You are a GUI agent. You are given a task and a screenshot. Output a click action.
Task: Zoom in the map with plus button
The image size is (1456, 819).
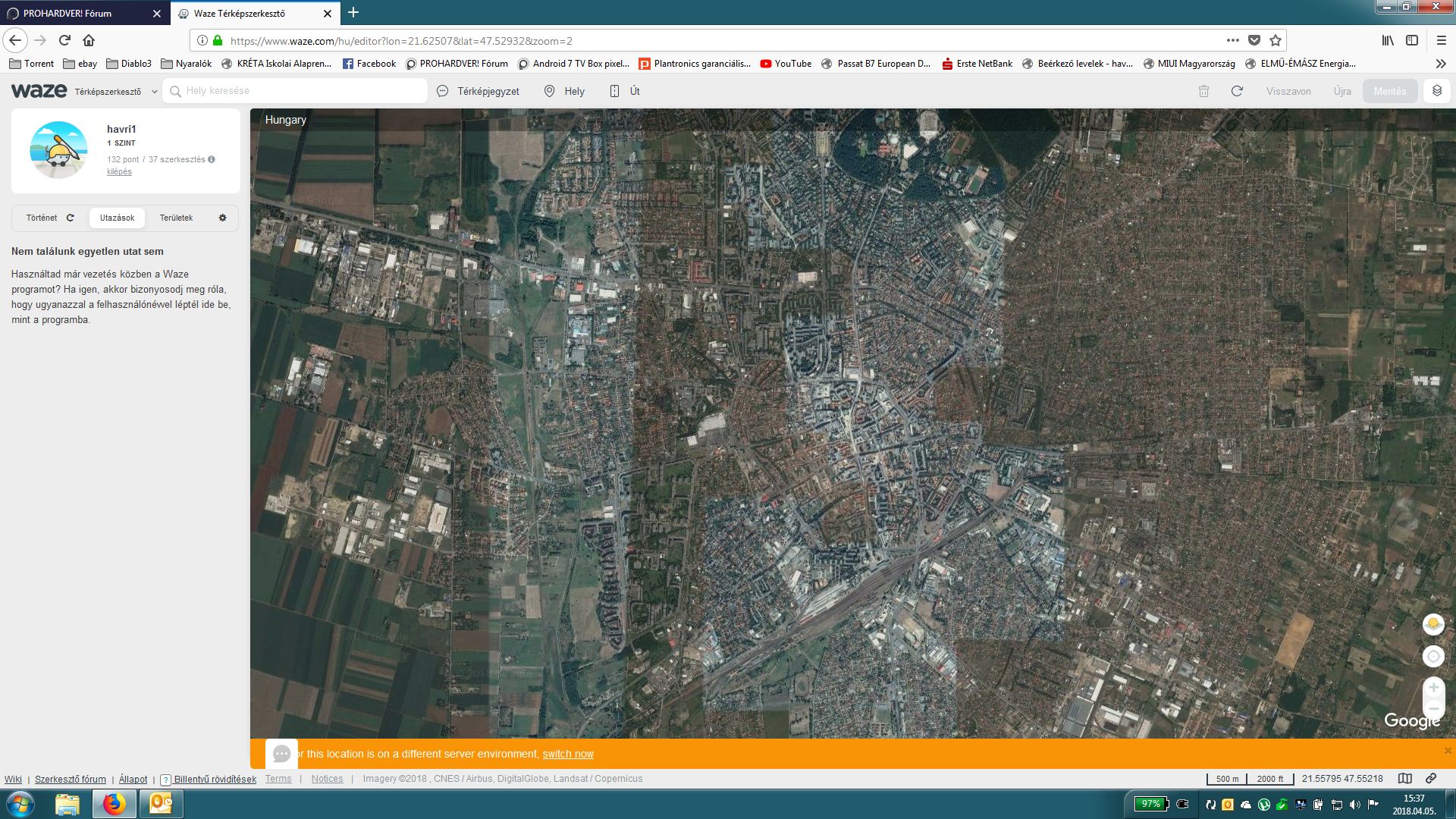coord(1432,688)
